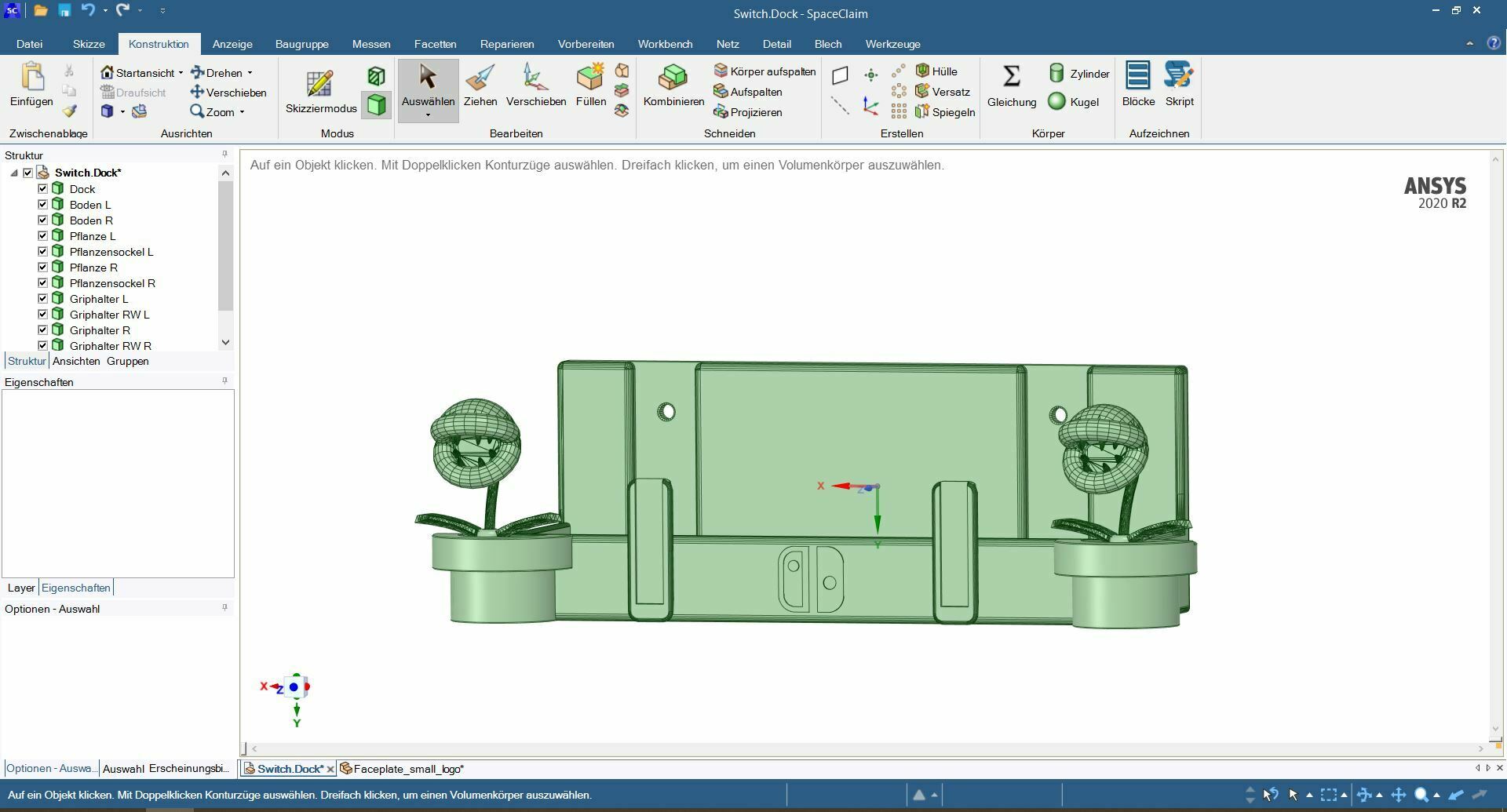The height and width of the screenshot is (812, 1507).
Task: Collapse the Switch.Dock tree root
Action: (x=14, y=173)
